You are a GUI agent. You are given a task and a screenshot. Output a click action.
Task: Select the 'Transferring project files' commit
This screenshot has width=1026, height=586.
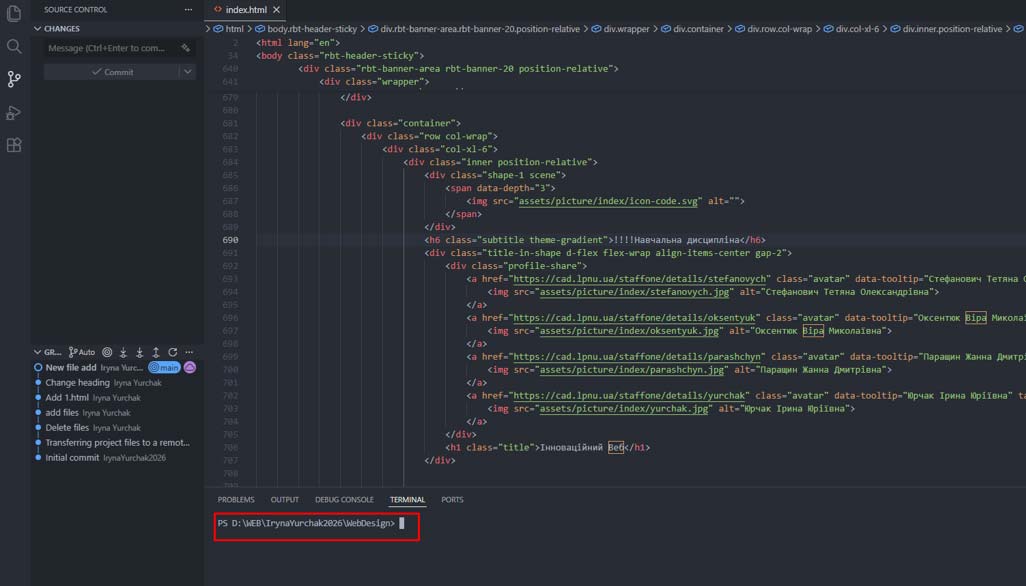118,443
